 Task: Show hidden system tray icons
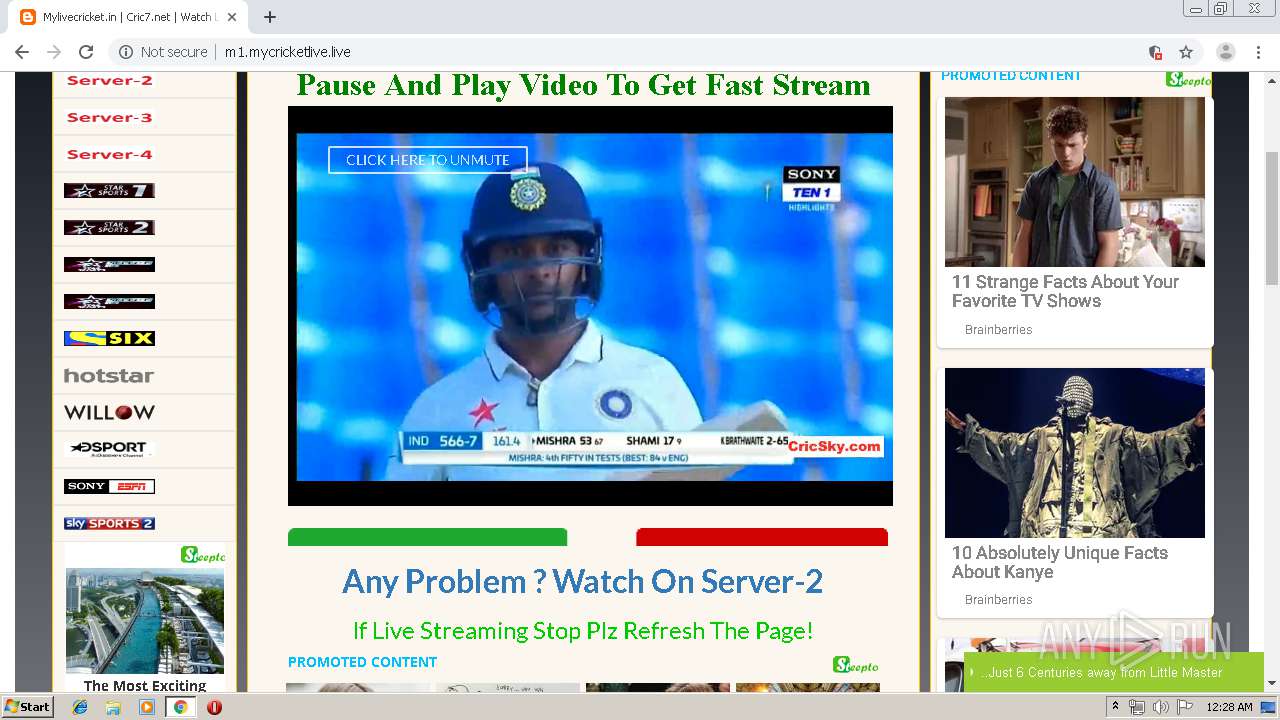point(1115,707)
